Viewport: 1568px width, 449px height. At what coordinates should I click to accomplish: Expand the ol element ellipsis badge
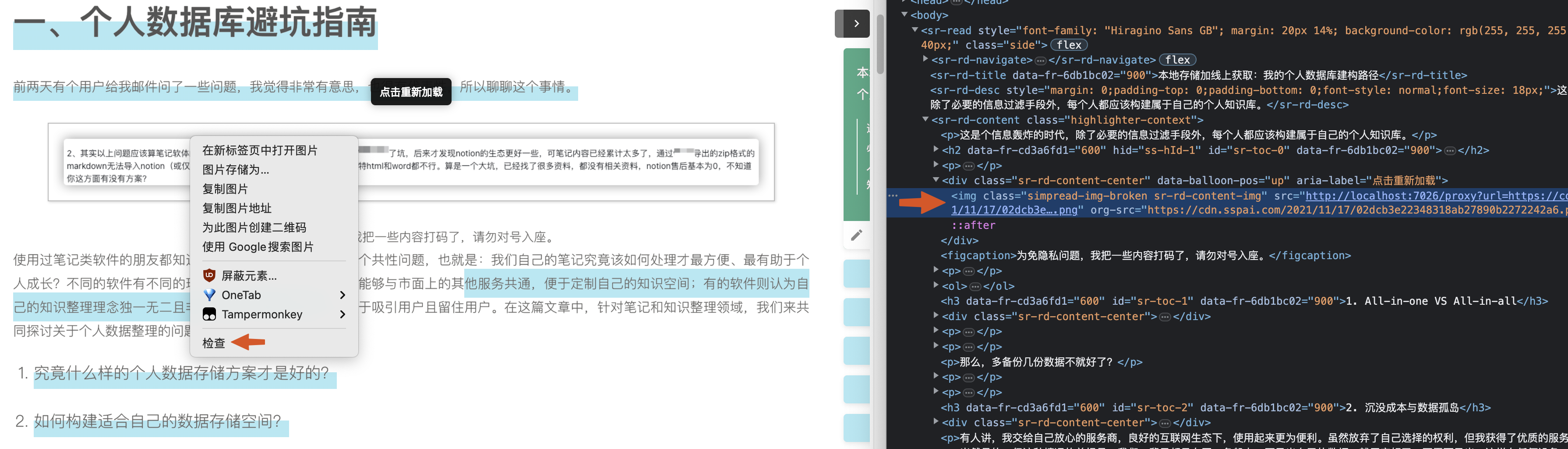click(x=975, y=286)
